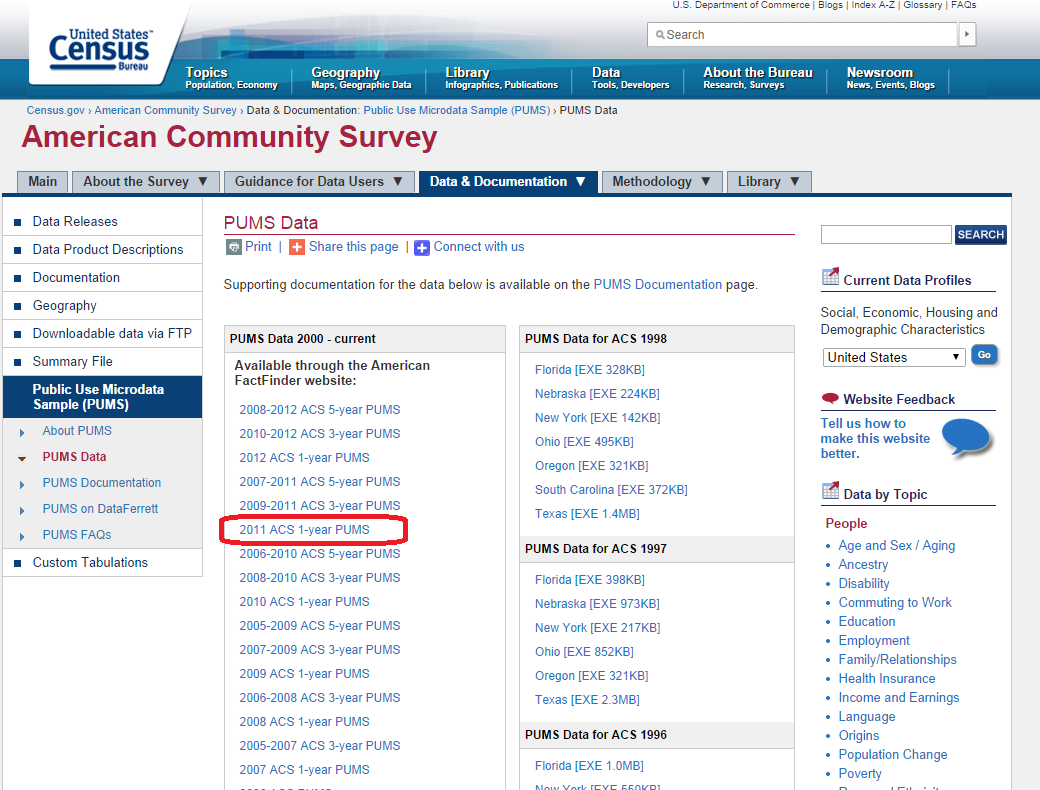Open Income and Earnings topic link
The image size is (1040, 790).
point(899,697)
